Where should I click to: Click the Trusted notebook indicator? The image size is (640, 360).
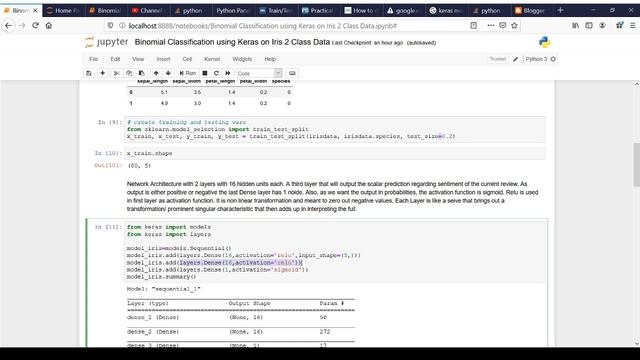[498, 59]
